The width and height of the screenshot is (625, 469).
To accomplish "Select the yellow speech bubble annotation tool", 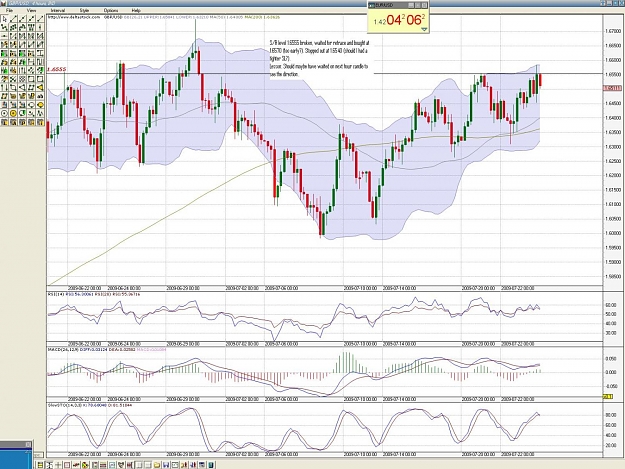I will [40, 105].
